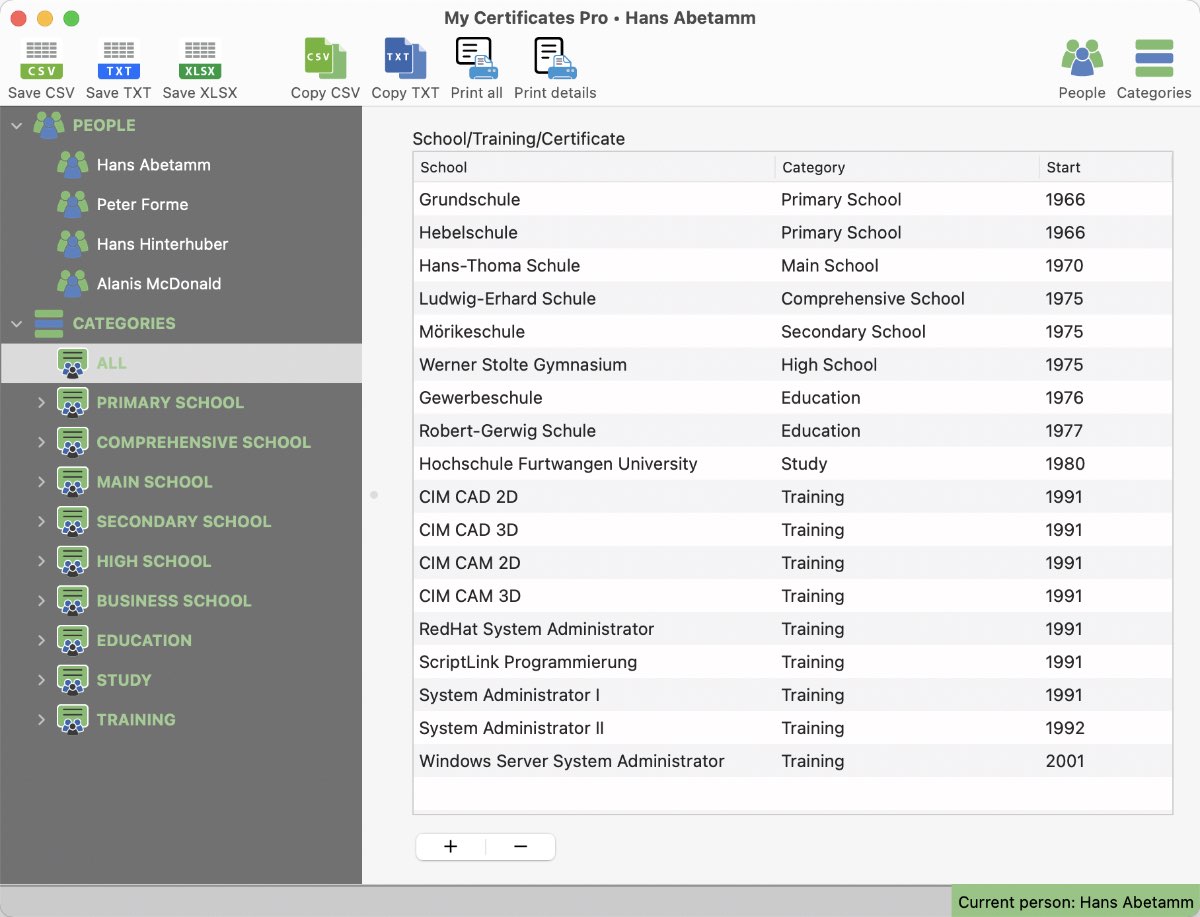Click the icon beside HIGH SCHOOL
Viewport: 1200px width, 917px height.
[x=72, y=561]
